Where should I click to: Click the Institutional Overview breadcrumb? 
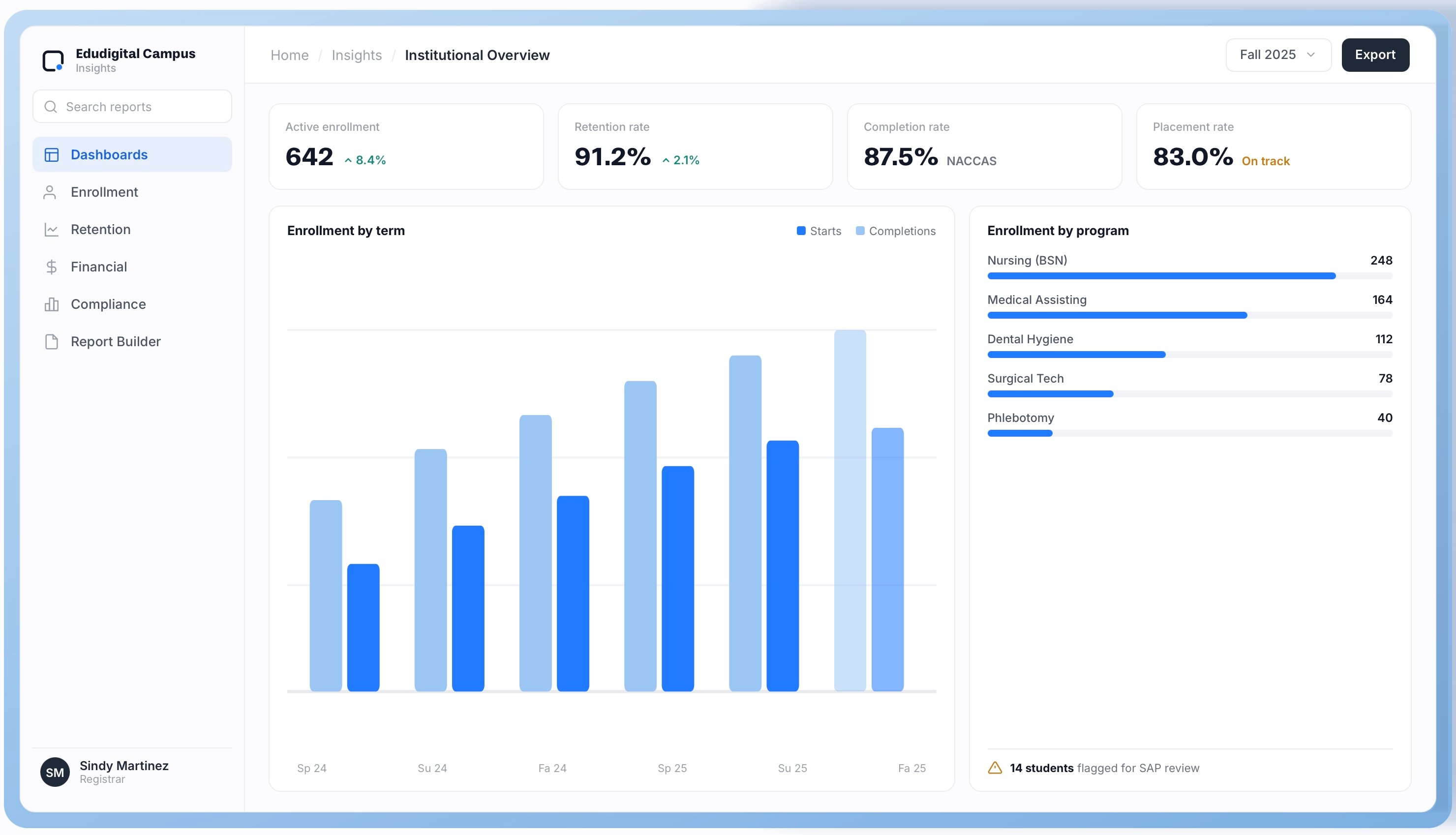[477, 55]
